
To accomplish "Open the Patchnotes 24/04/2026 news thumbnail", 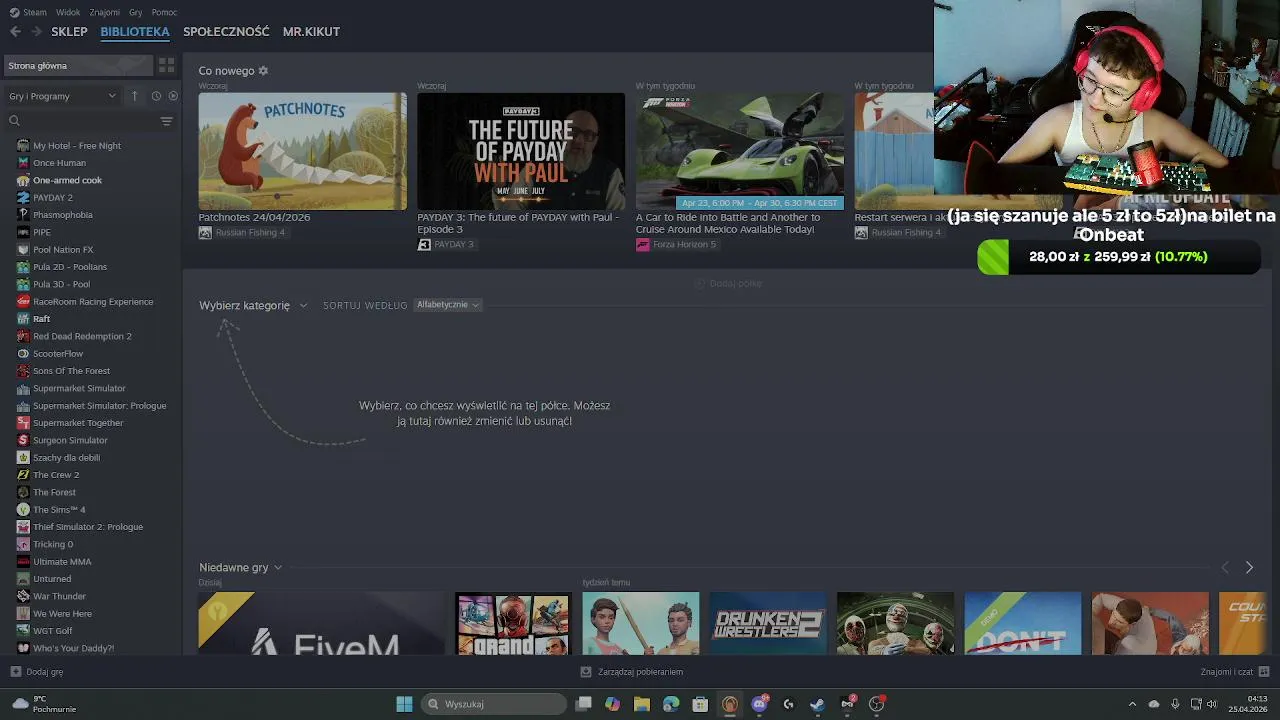I will [x=302, y=151].
